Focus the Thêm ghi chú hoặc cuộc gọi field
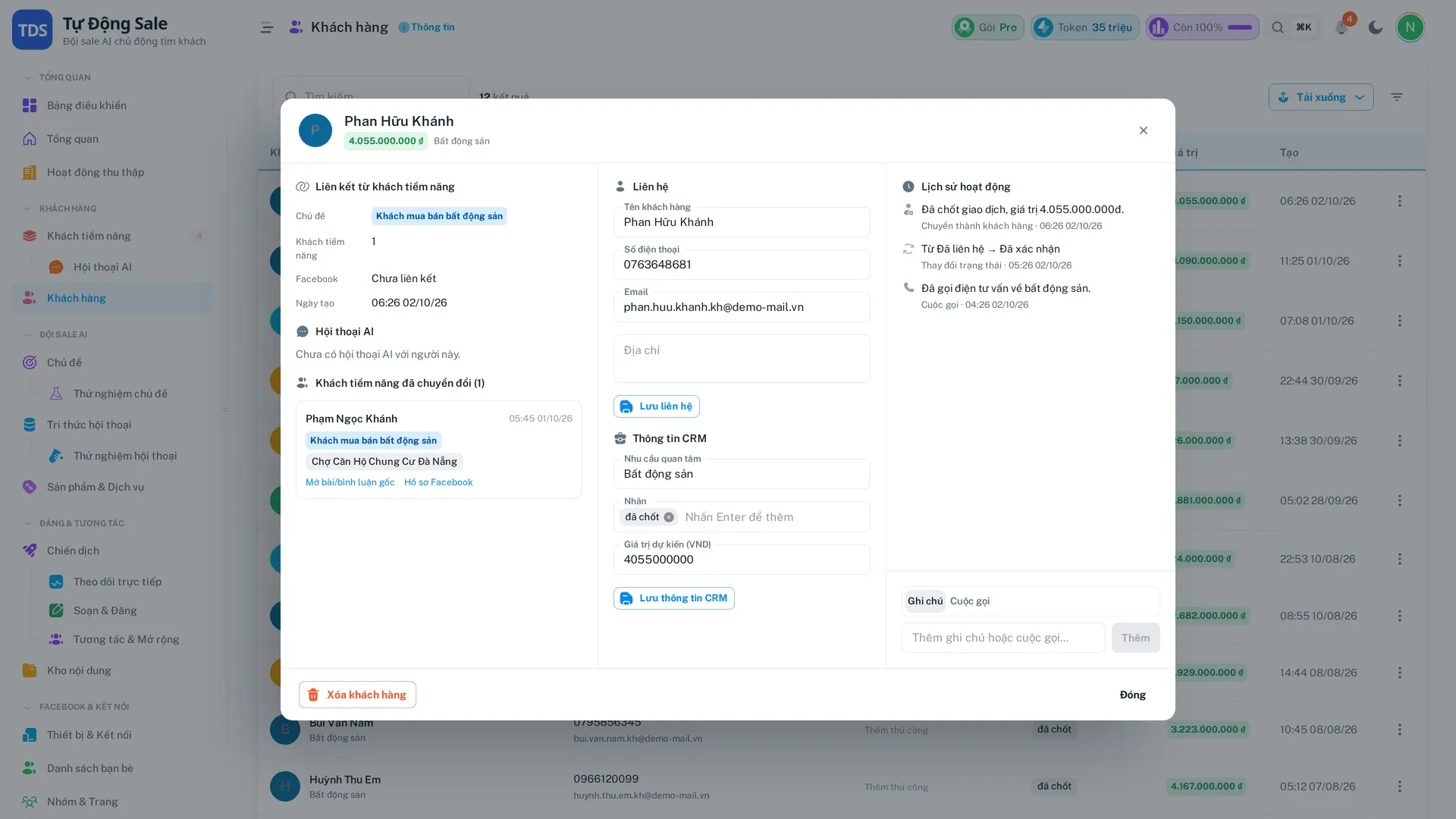 [x=1003, y=638]
